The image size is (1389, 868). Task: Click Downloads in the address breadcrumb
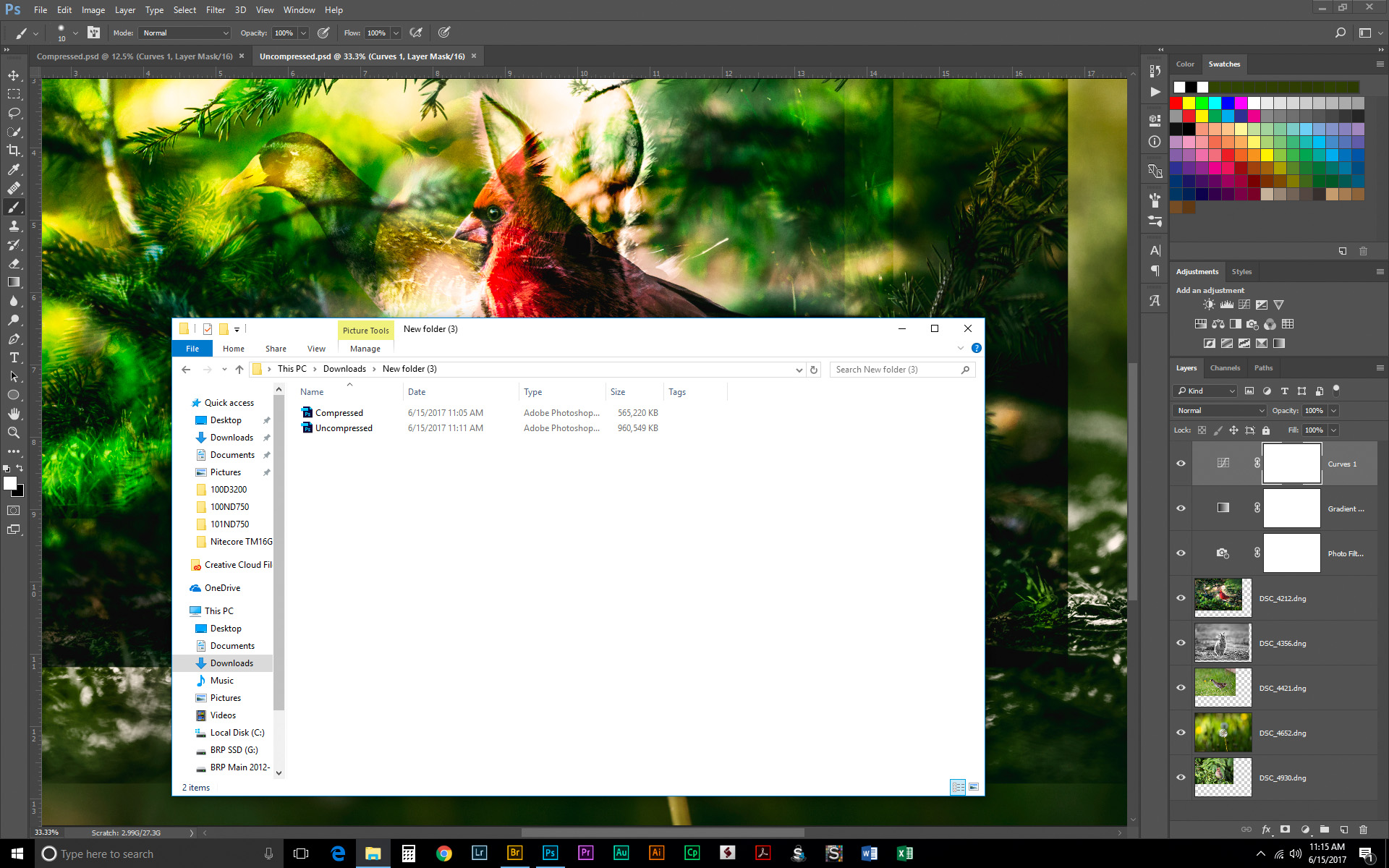pyautogui.click(x=344, y=369)
